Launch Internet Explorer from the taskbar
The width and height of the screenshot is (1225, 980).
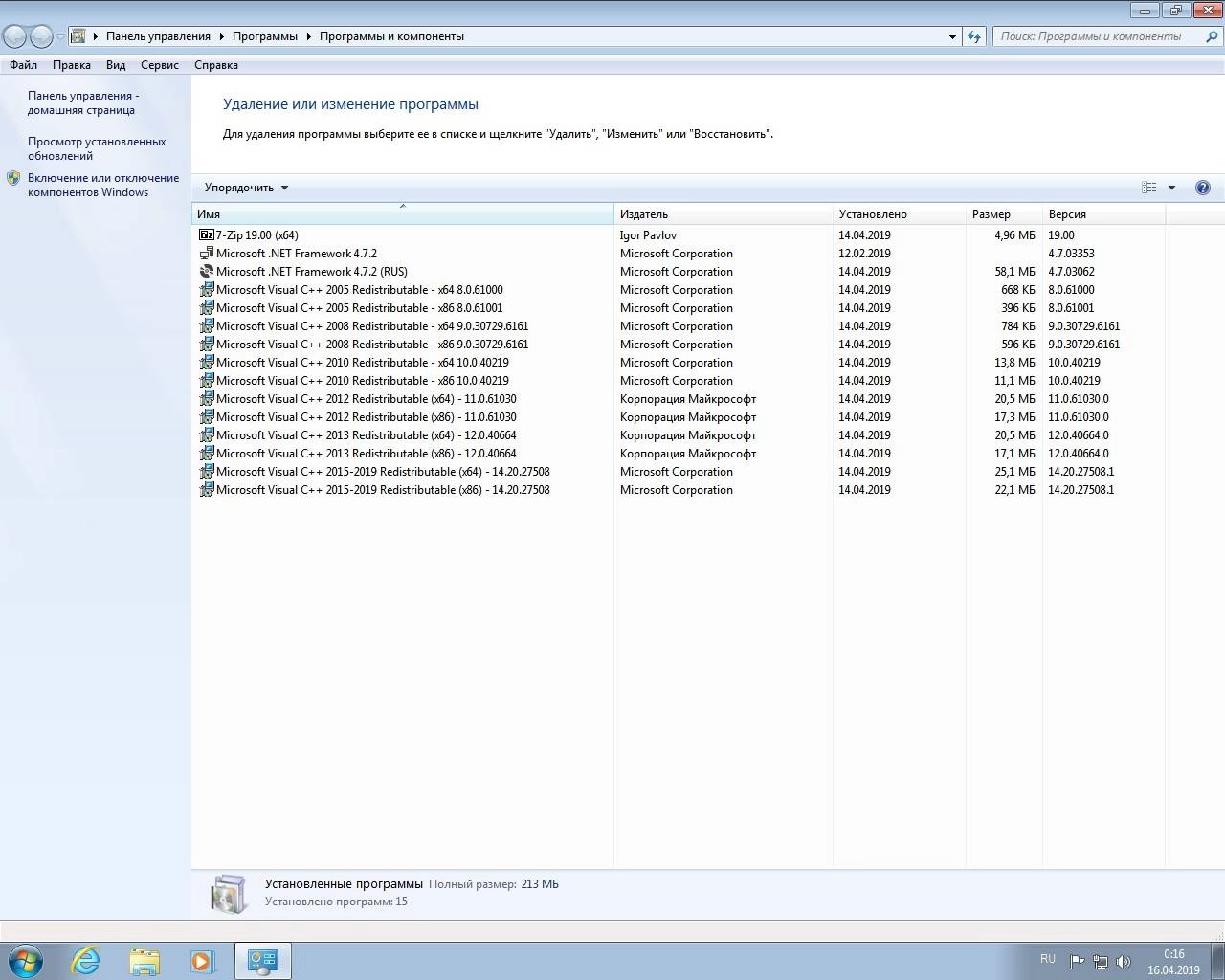click(x=86, y=961)
